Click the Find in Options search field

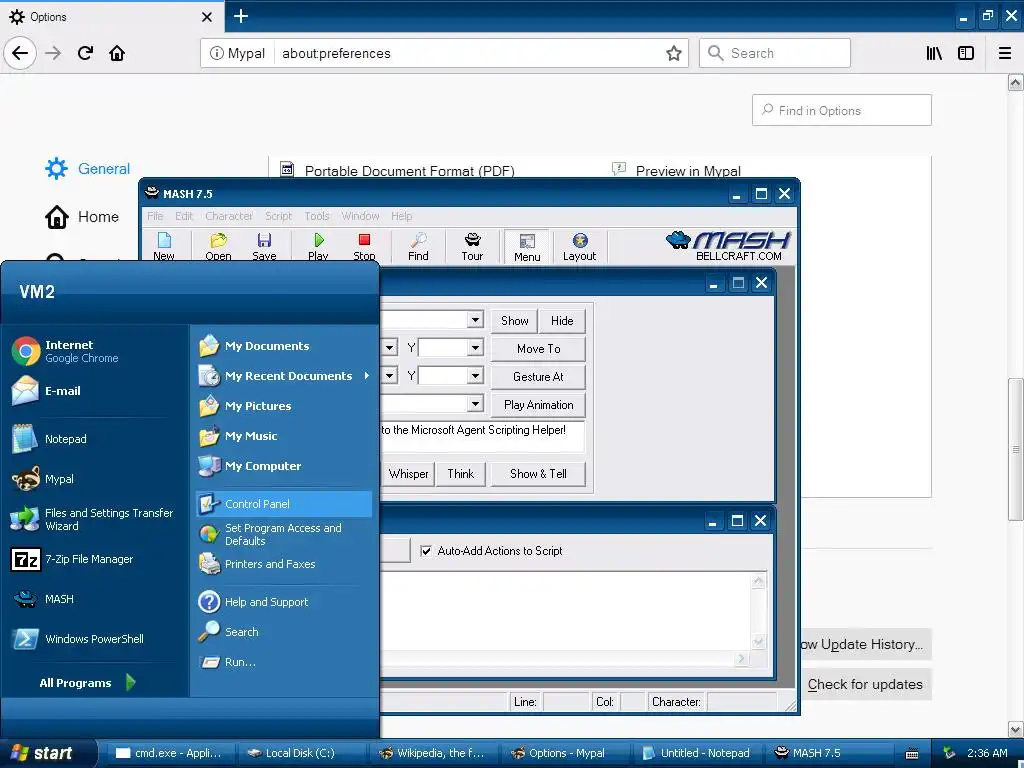(842, 110)
